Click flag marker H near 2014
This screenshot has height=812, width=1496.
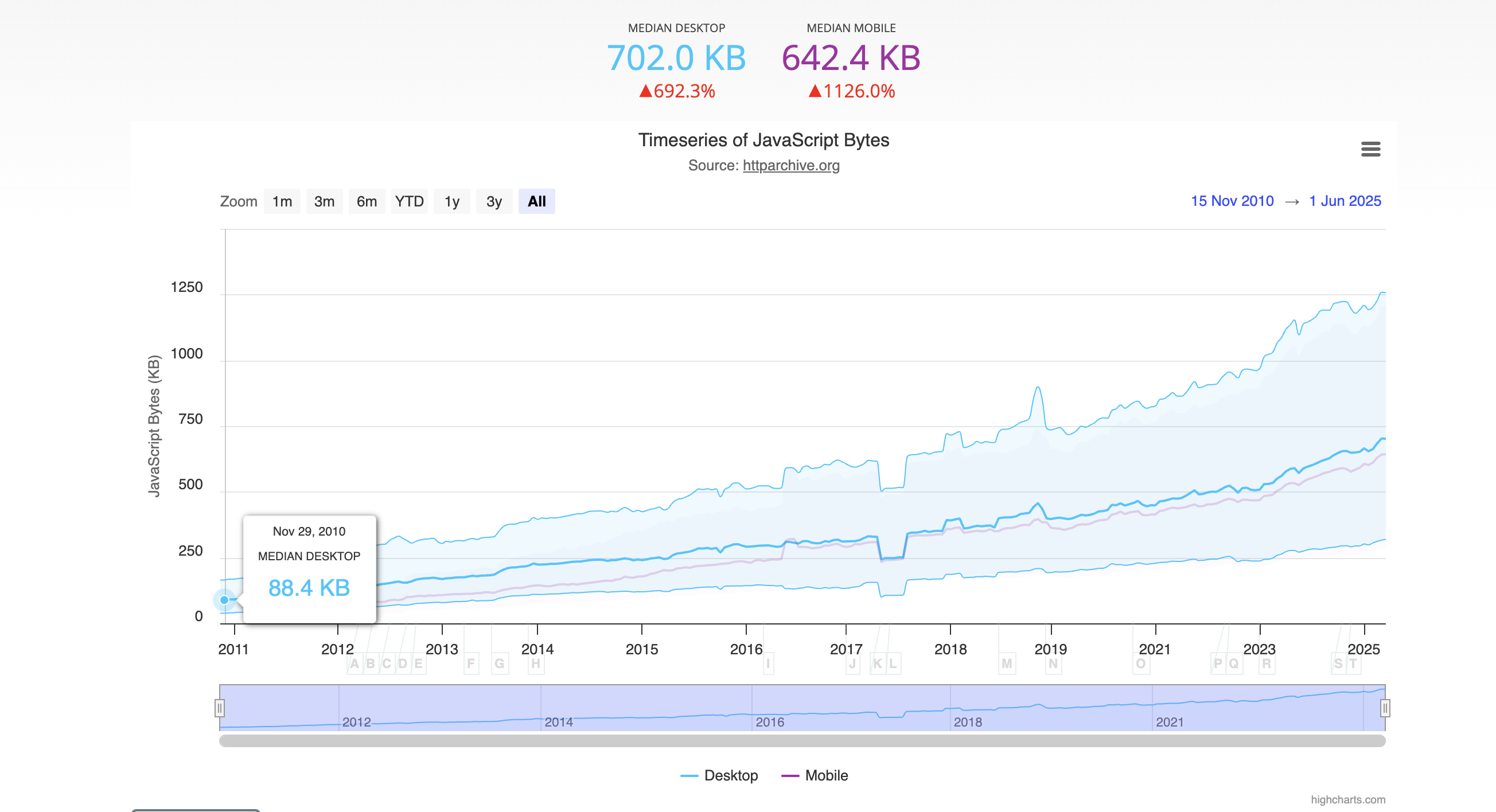535,663
